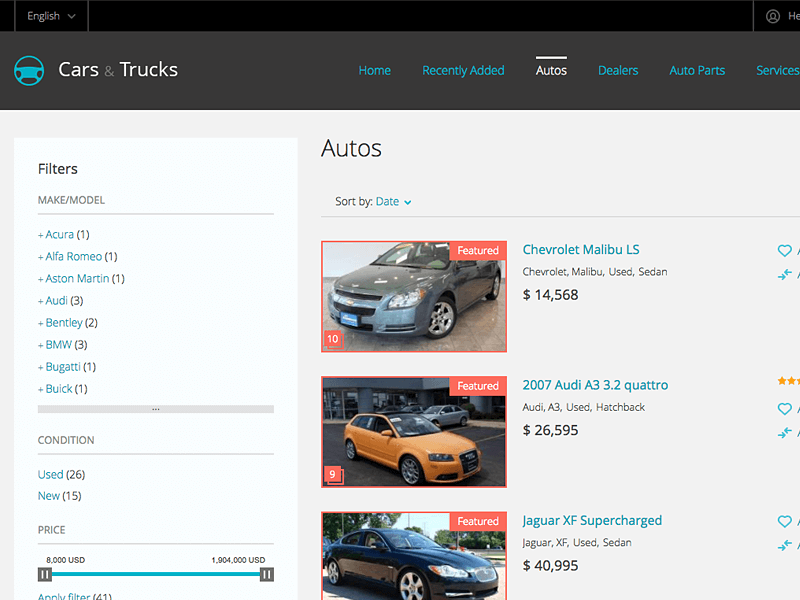Open the Chevrolet Malibu LS listing title
This screenshot has height=600, width=800.
click(581, 249)
